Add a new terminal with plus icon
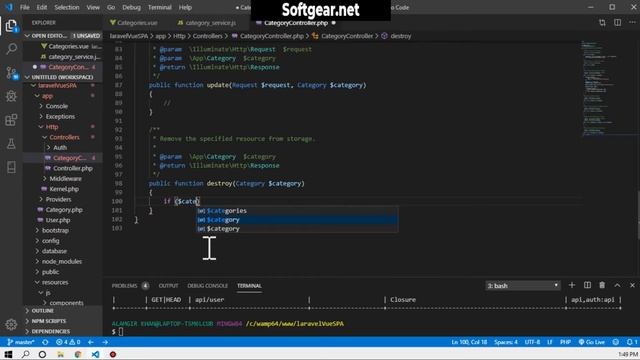 [x=572, y=285]
